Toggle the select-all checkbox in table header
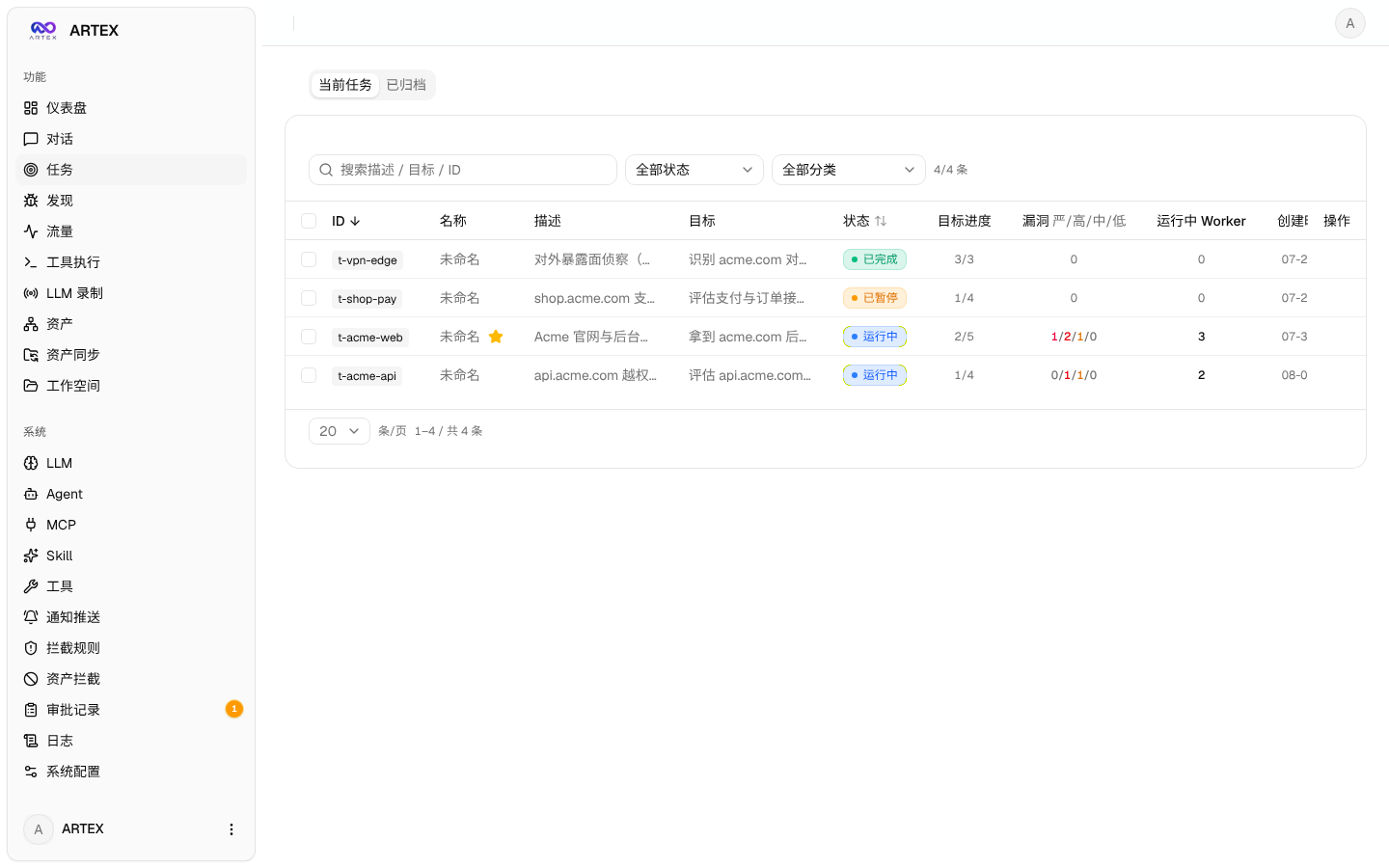Viewport: 1389px width, 868px height. point(309,221)
